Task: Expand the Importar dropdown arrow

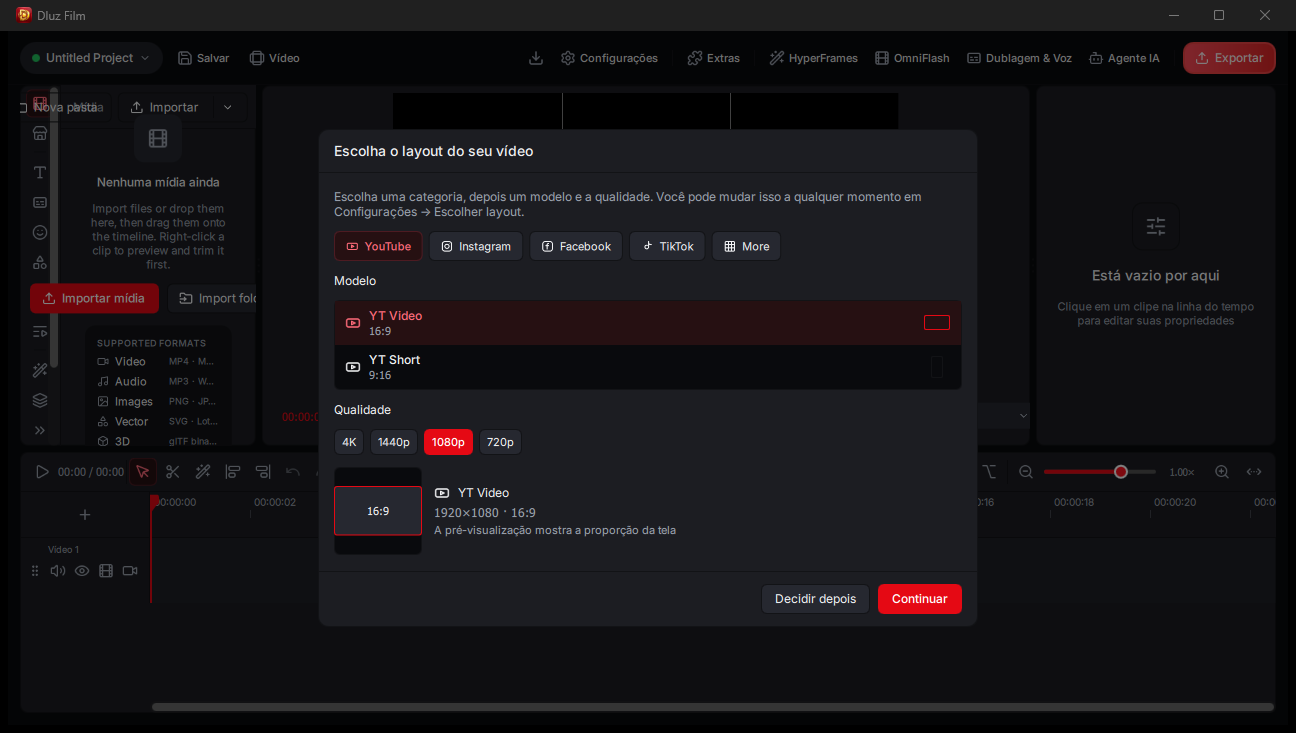Action: [x=228, y=107]
